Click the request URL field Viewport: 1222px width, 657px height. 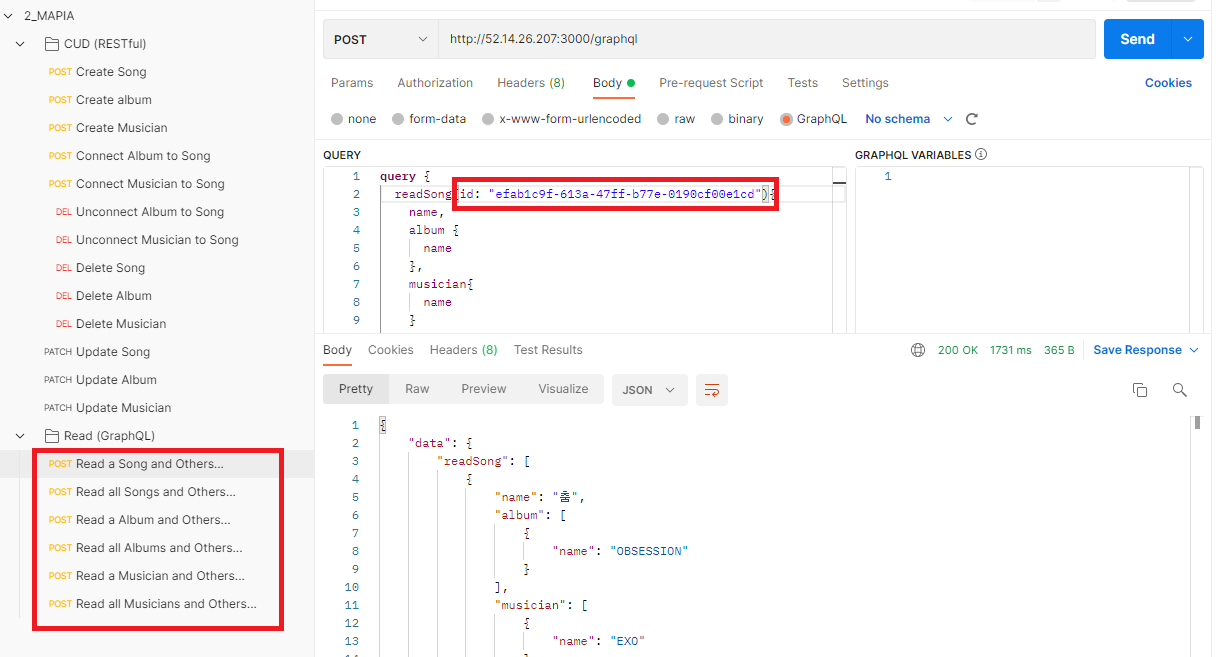766,39
